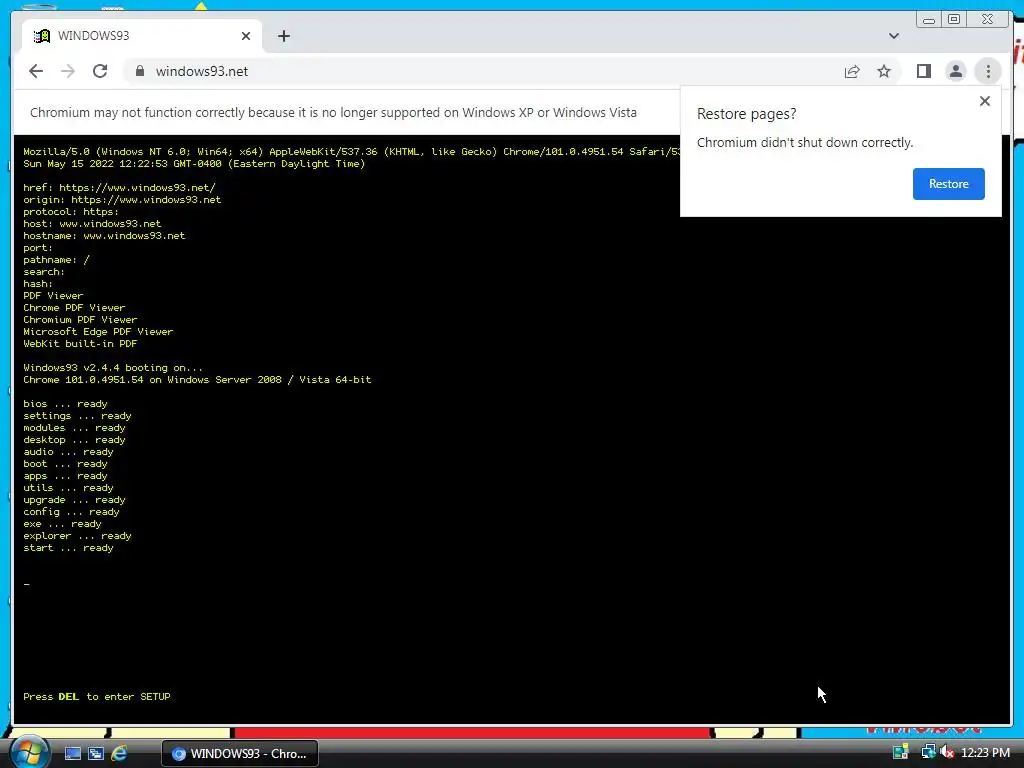Click 'Chromium may not function correctly' warning text
This screenshot has height=768, width=1024.
(x=333, y=112)
